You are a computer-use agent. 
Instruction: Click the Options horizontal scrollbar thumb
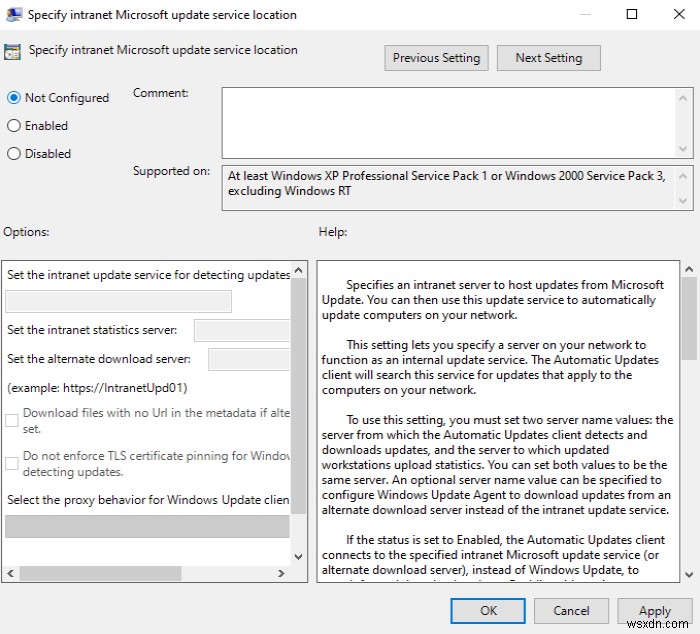coord(100,573)
